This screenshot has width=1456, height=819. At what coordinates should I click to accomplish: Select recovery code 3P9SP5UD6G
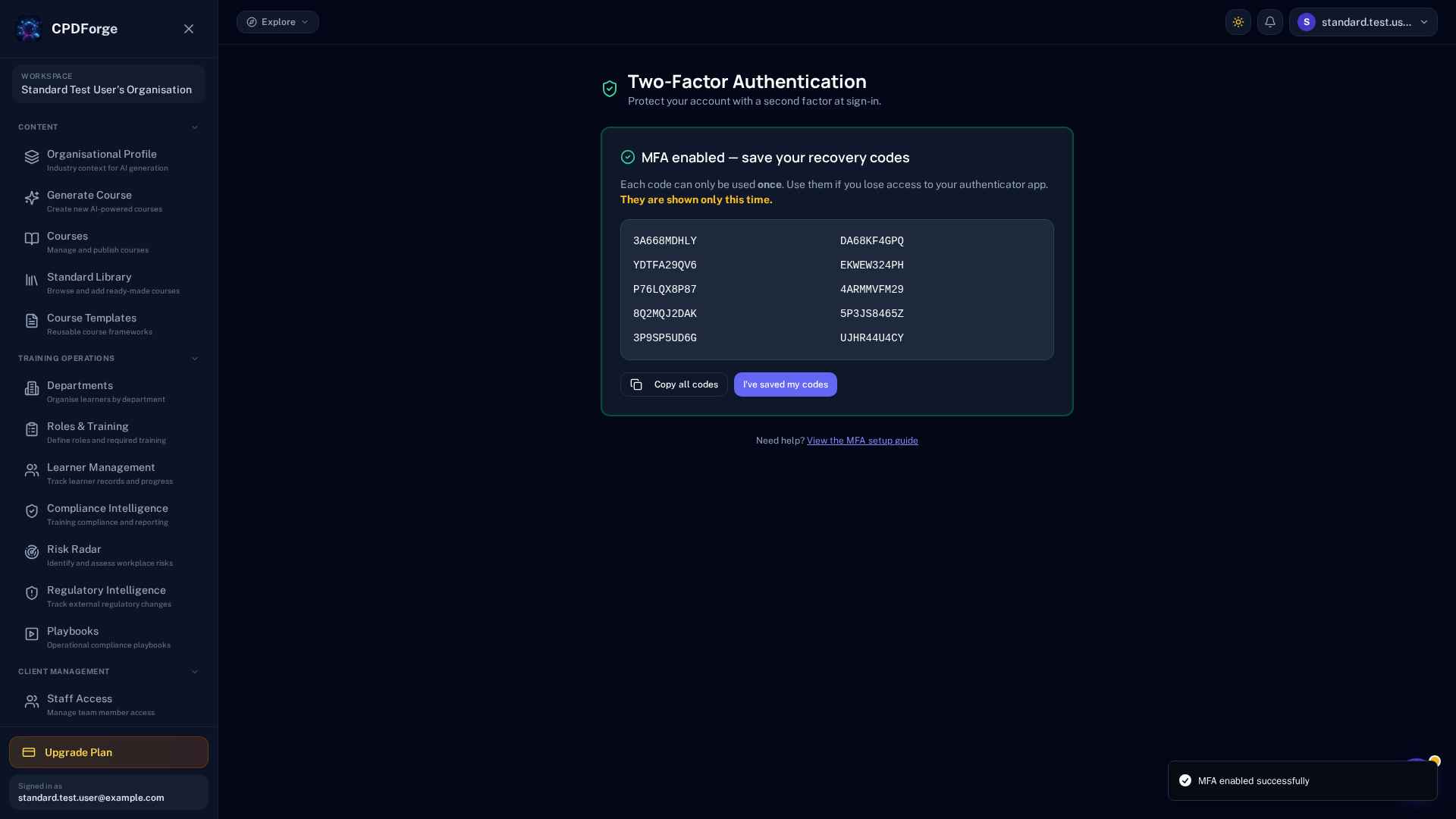coord(665,338)
